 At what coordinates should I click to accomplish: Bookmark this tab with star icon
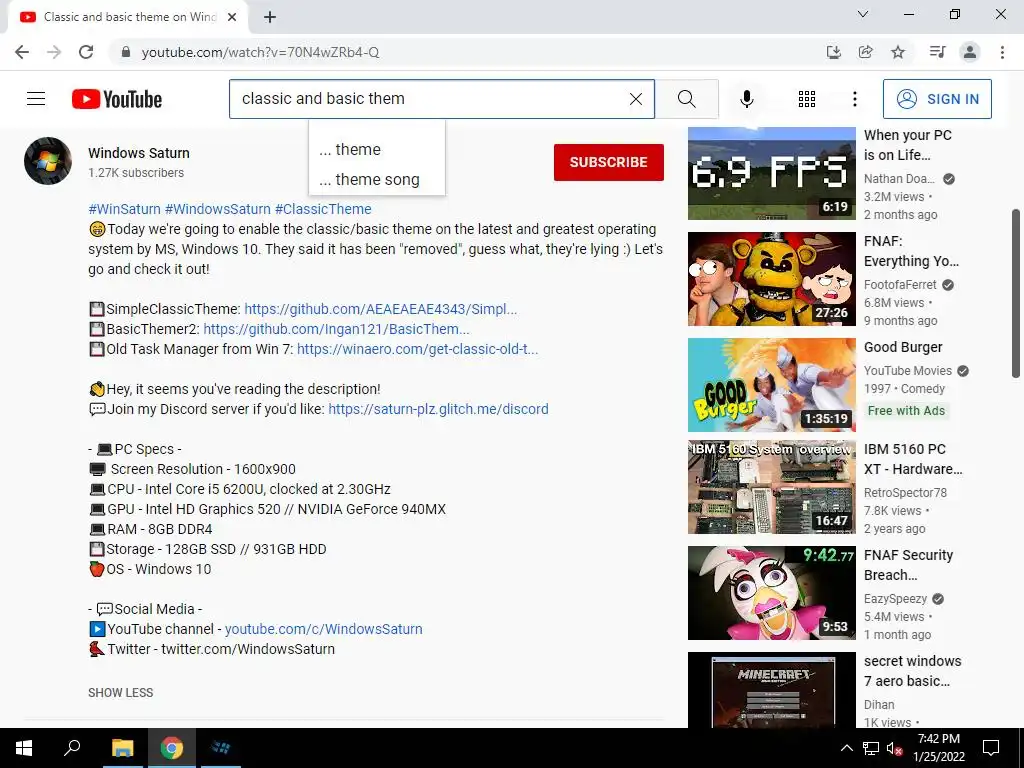click(898, 52)
